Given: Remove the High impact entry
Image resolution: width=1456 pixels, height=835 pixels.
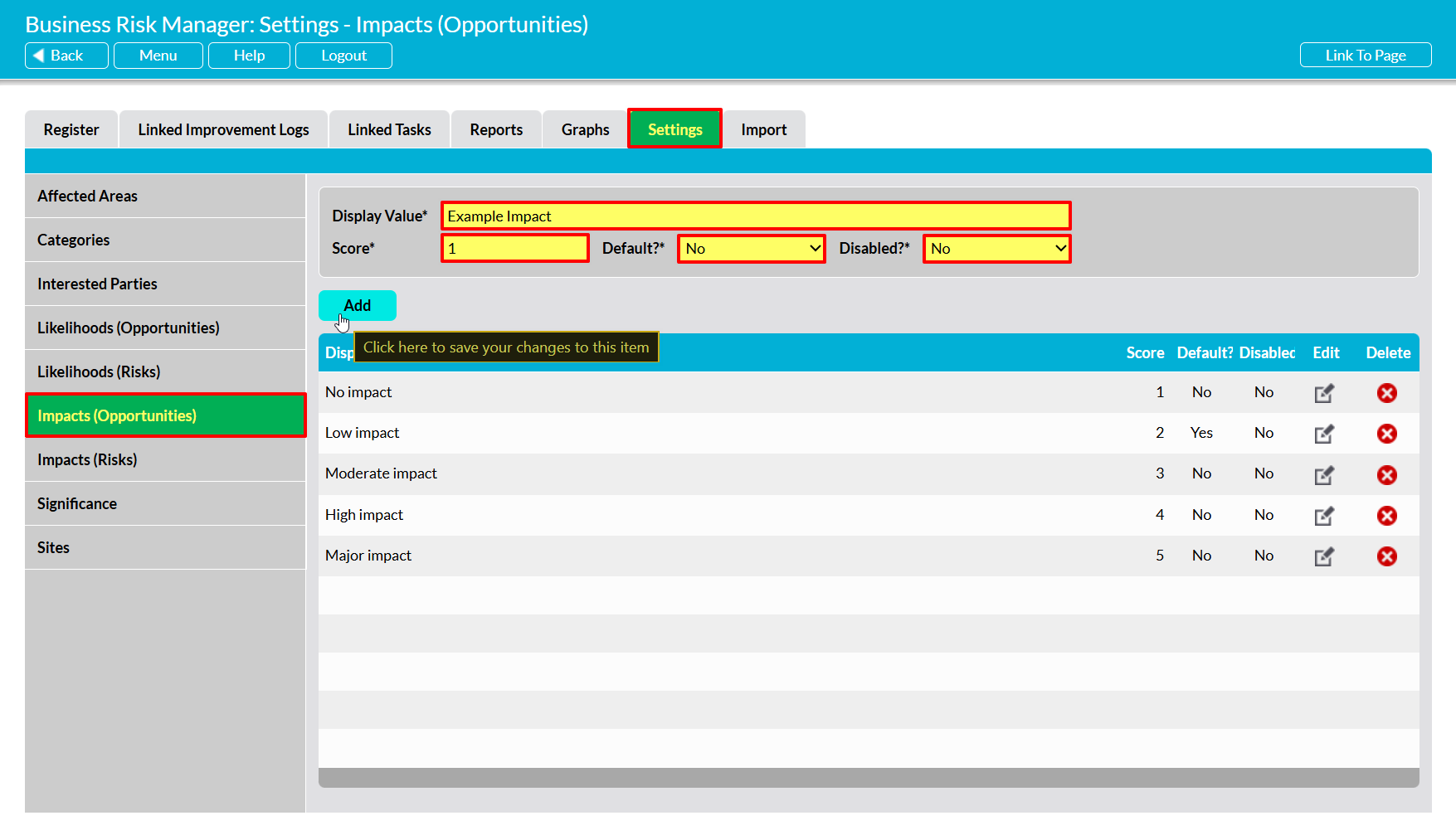Looking at the screenshot, I should (x=1387, y=516).
